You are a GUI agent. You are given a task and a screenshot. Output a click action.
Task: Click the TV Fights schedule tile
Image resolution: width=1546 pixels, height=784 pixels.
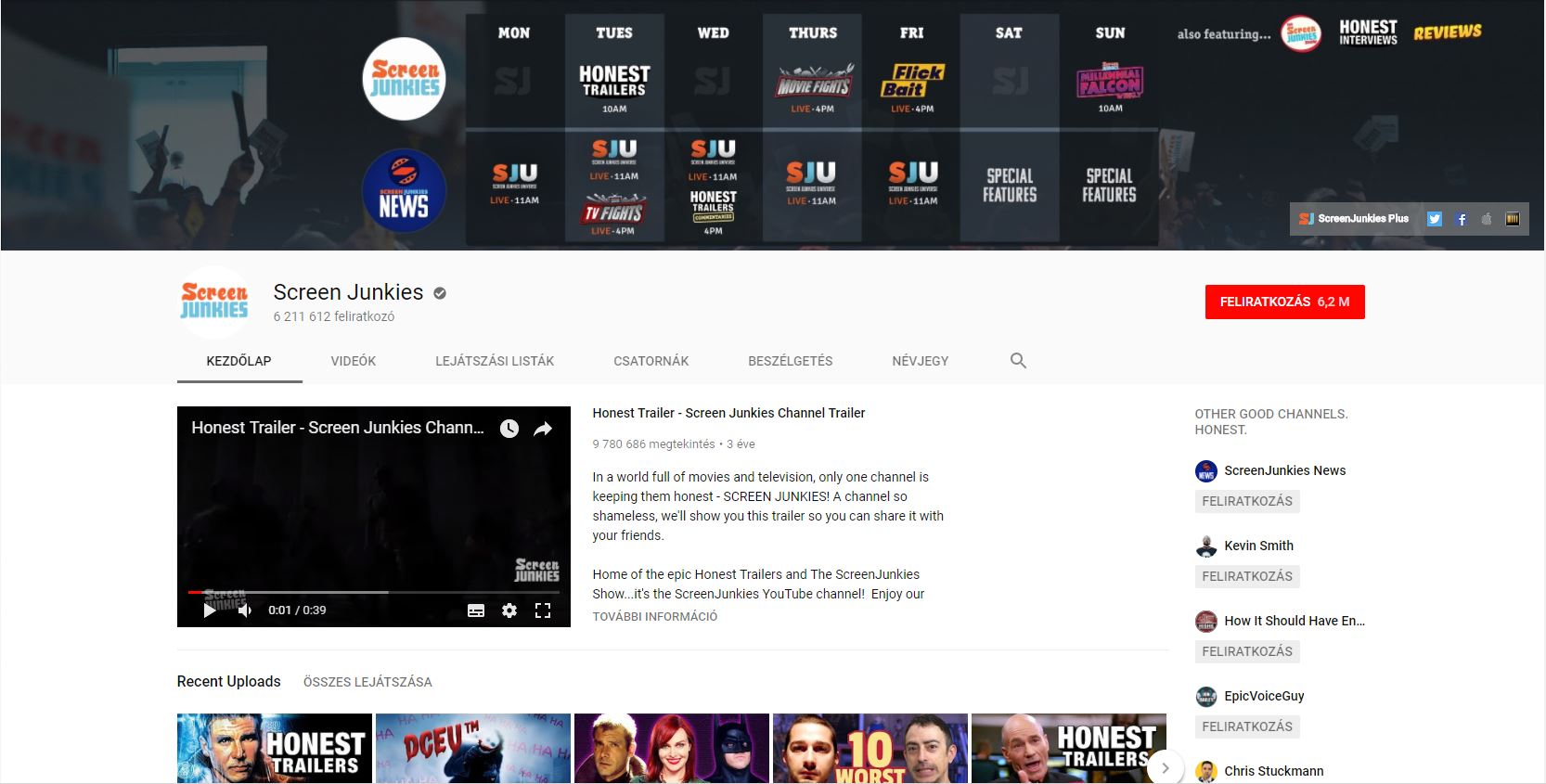point(612,215)
